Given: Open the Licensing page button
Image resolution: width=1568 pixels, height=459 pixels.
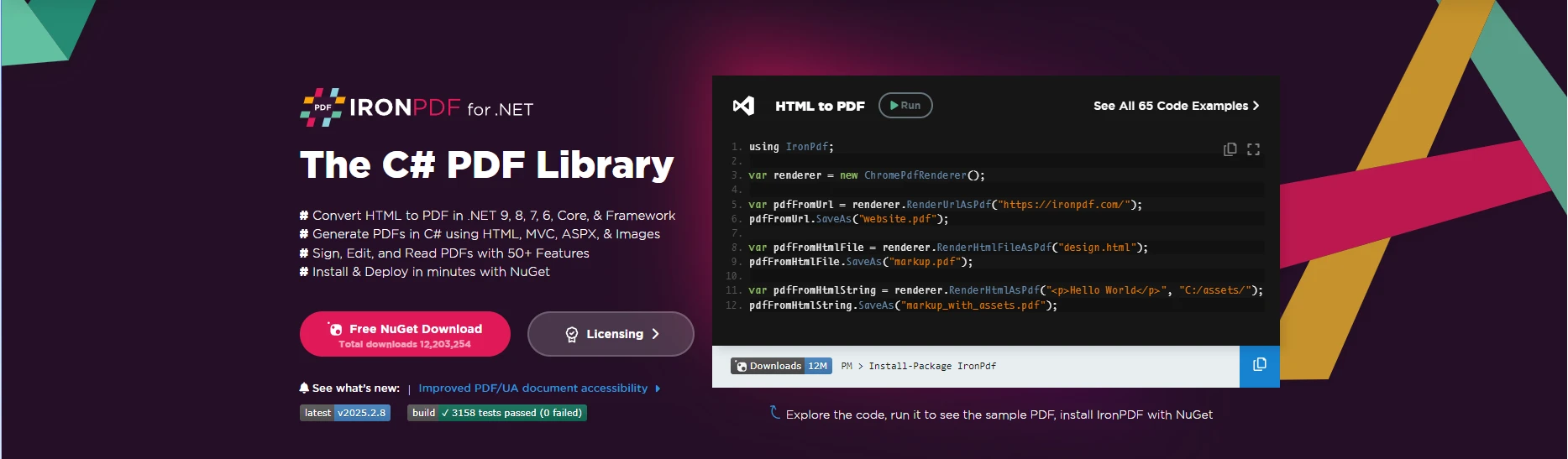Looking at the screenshot, I should click(x=611, y=334).
